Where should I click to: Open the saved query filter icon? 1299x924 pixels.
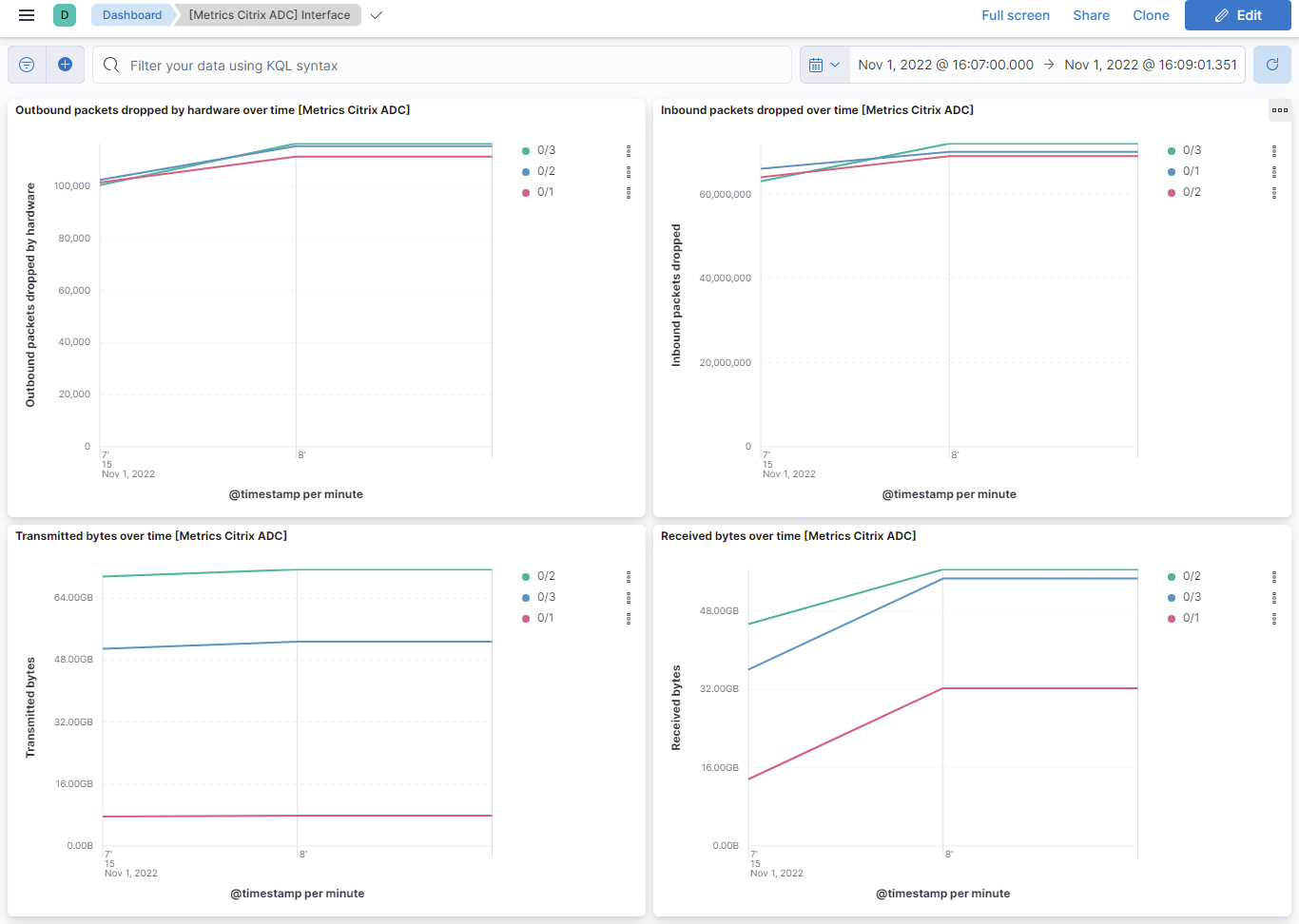click(26, 64)
